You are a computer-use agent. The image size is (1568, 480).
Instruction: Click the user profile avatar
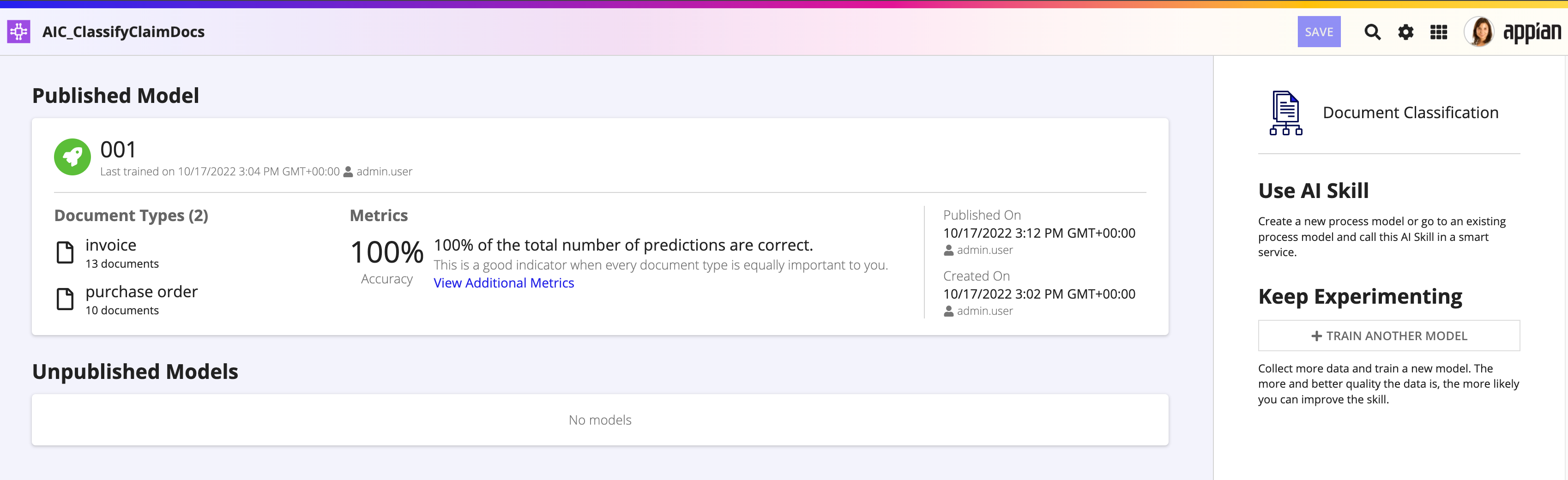(x=1479, y=32)
